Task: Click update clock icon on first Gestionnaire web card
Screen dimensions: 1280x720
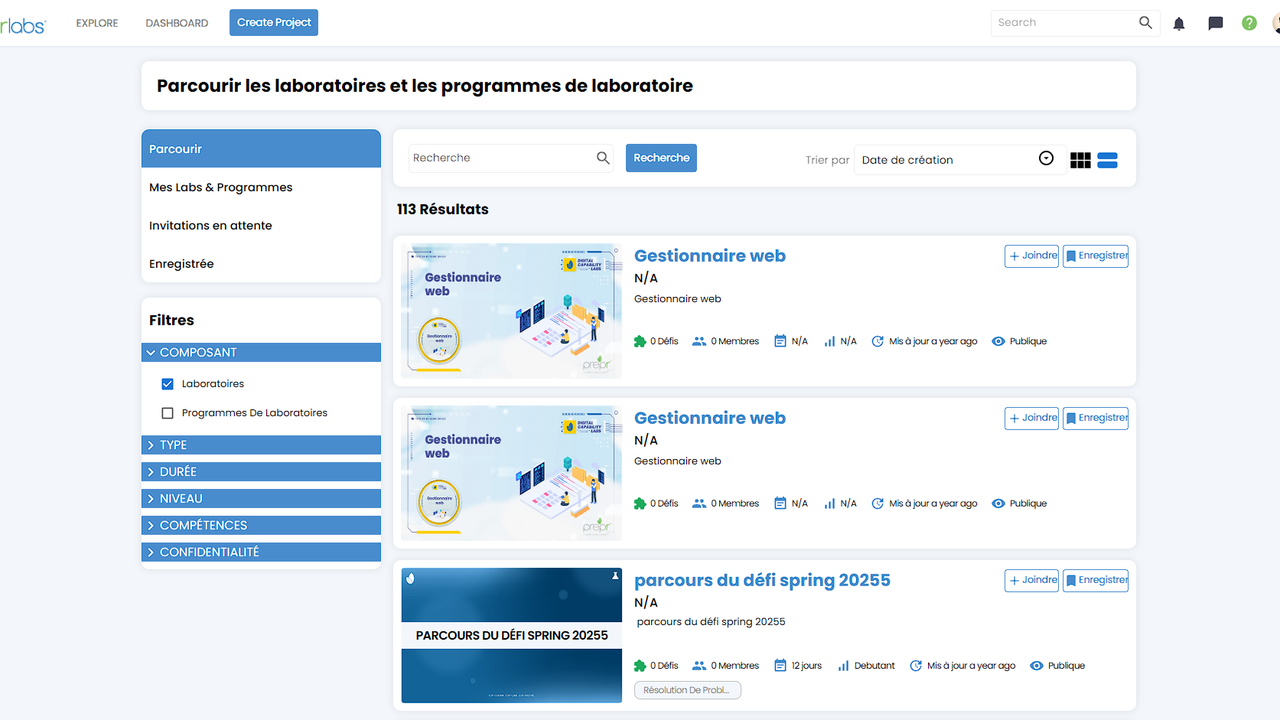Action: 878,341
